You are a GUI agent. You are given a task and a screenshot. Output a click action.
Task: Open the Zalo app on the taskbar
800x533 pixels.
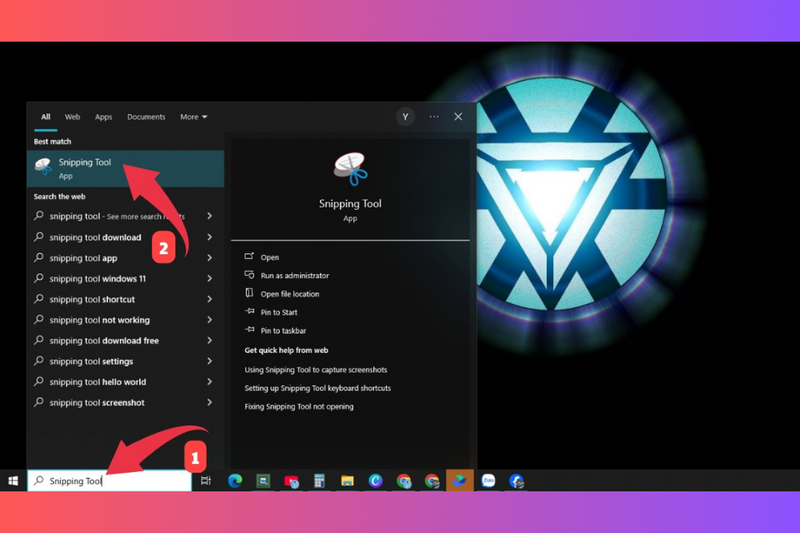(488, 480)
